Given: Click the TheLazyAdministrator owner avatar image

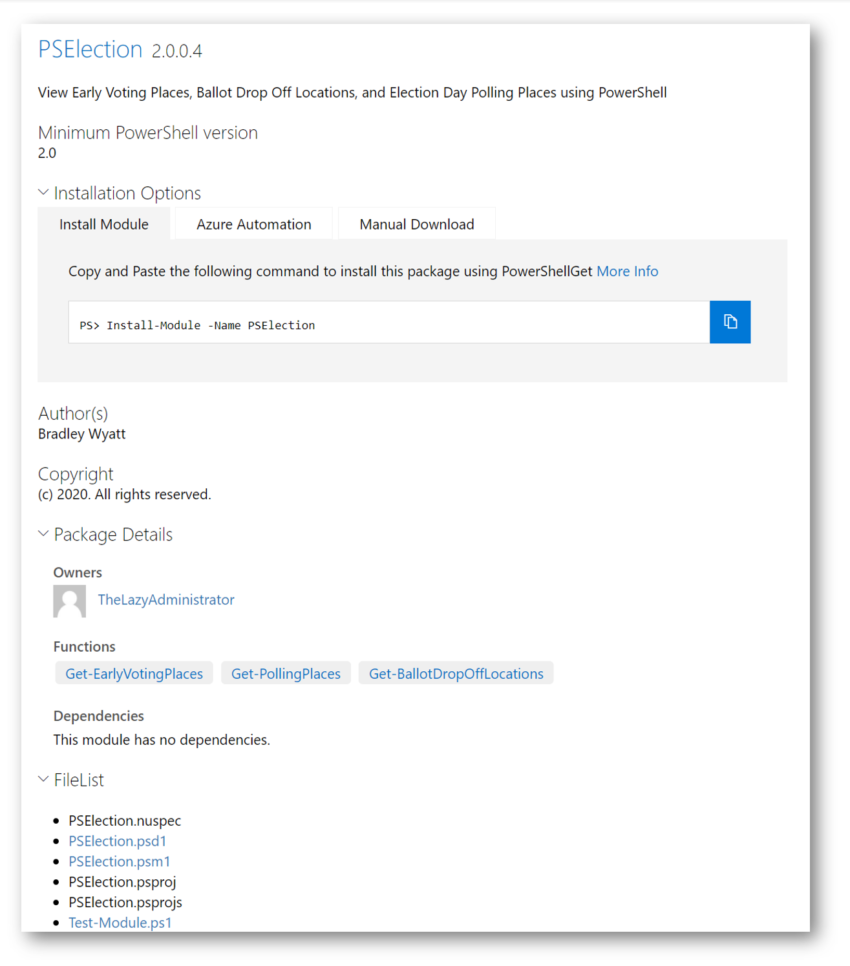Looking at the screenshot, I should click(70, 601).
